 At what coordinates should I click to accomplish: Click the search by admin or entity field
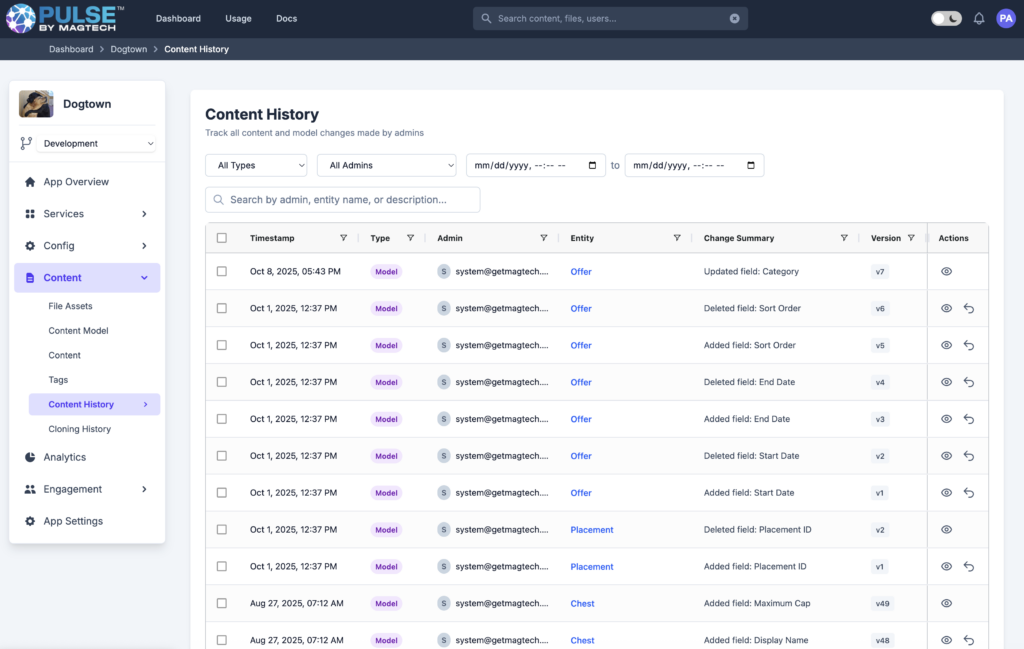[x=343, y=200]
